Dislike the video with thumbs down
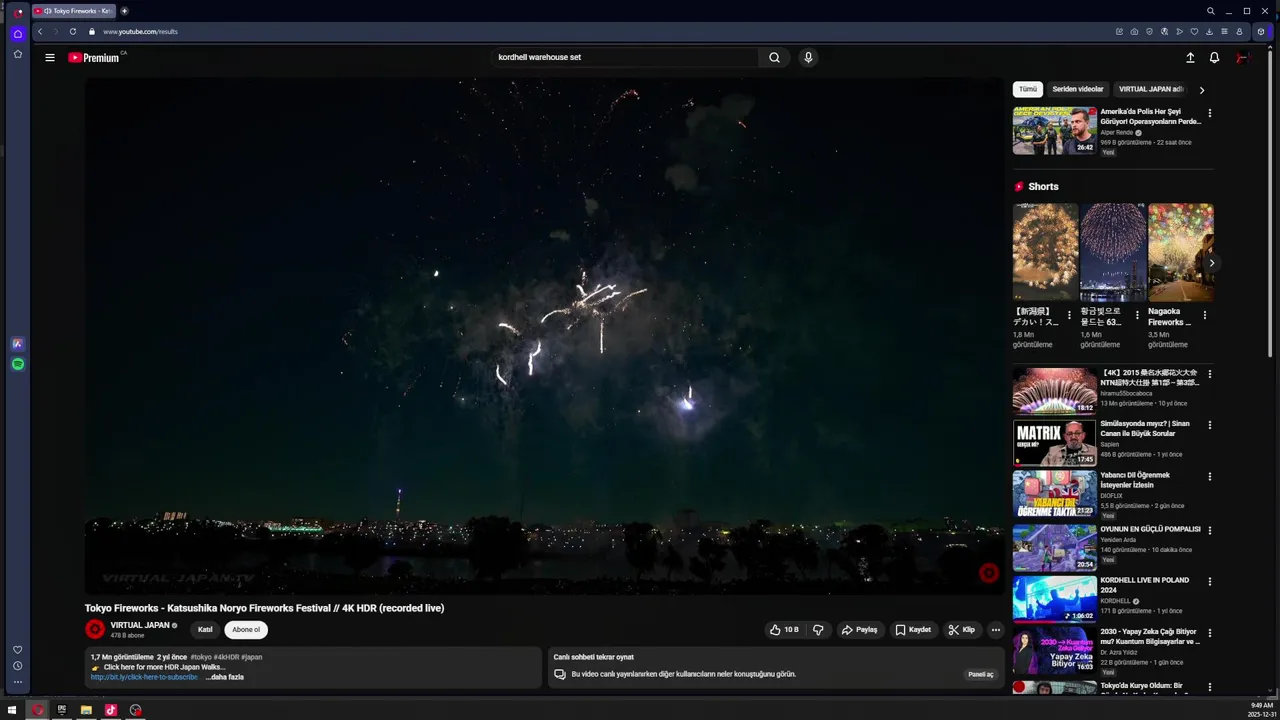Viewport: 1280px width, 720px height. tap(818, 630)
